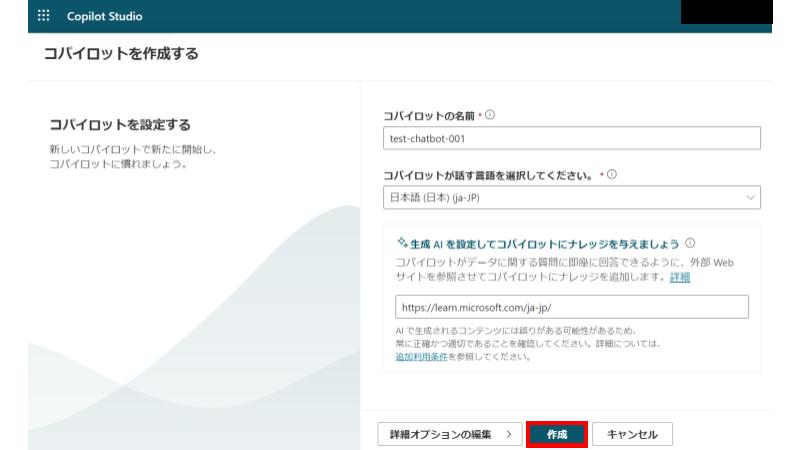Screen dimensions: 800x450
Task: Focus the website URL input field
Action: (x=571, y=307)
